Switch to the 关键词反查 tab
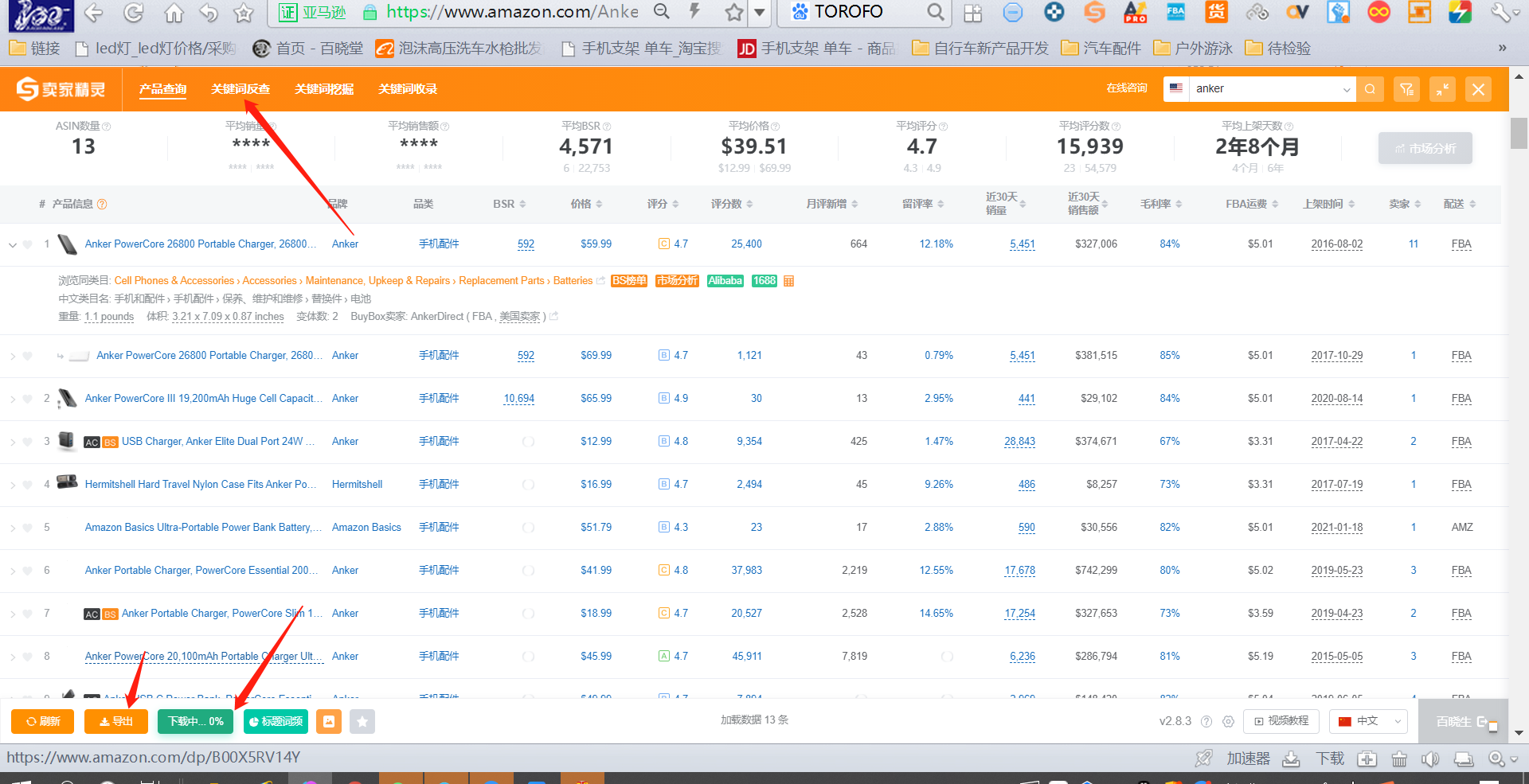Viewport: 1529px width, 784px height. point(240,89)
